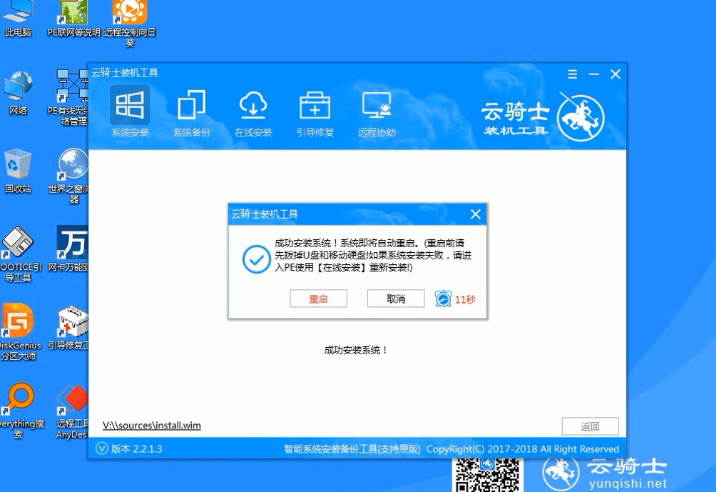Image resolution: width=716 pixels, height=492 pixels.
Task: Click the CopyRight(C) 2017-2018 footer text
Action: (522, 449)
